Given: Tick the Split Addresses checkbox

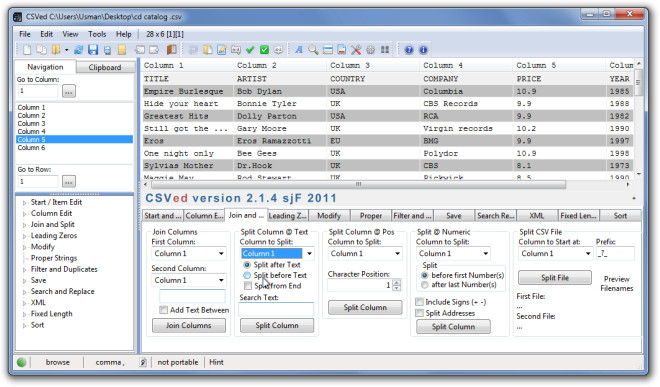Looking at the screenshot, I should pos(419,313).
